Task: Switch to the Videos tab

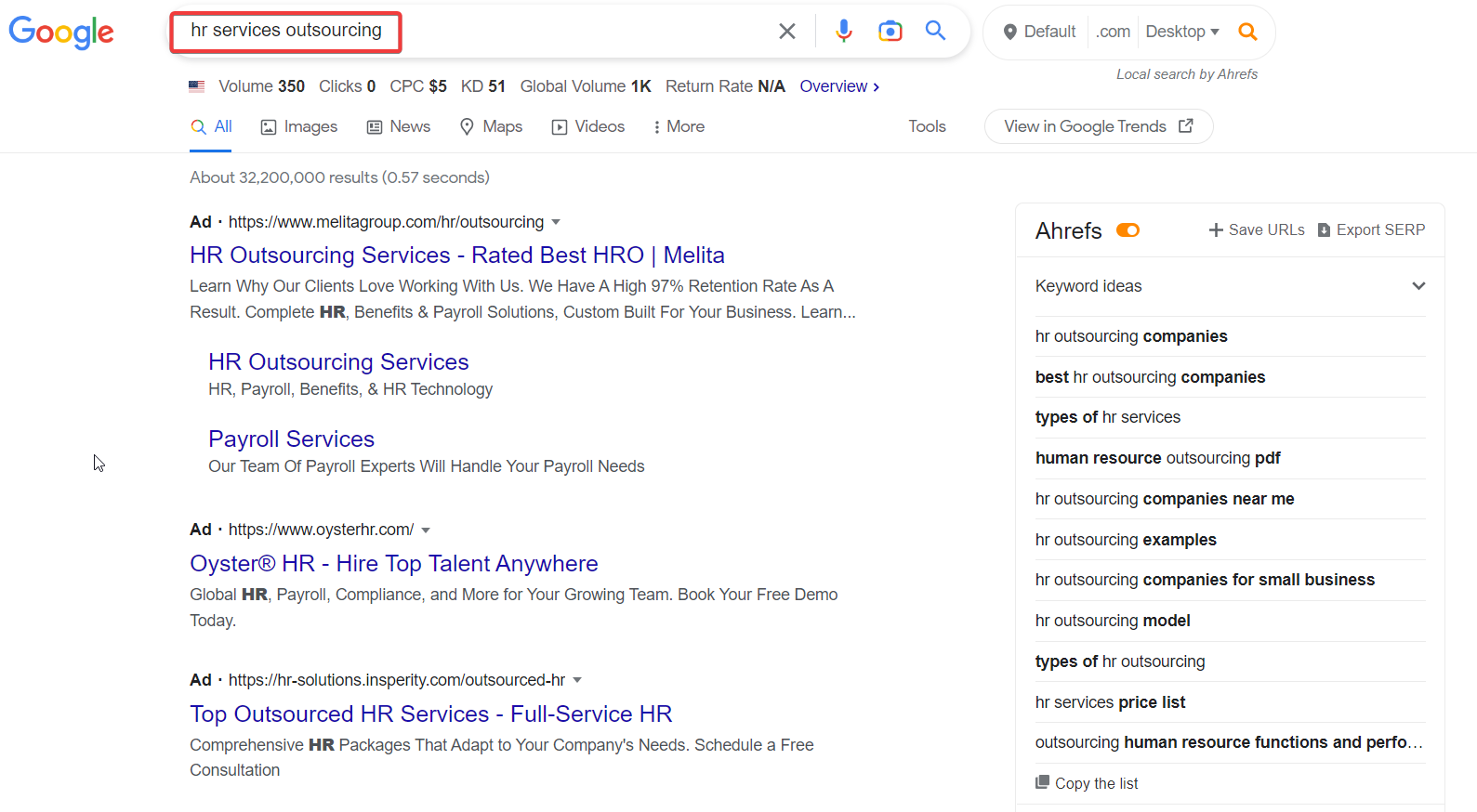Action: coord(588,126)
